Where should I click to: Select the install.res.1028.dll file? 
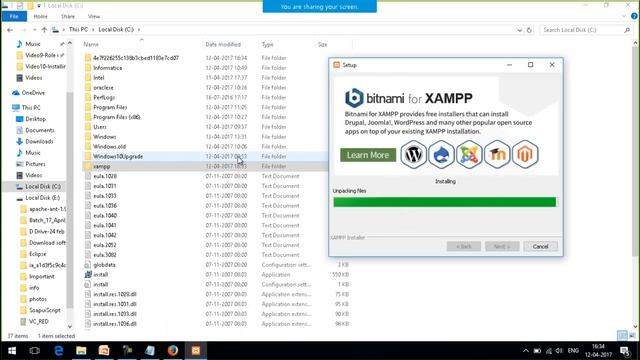click(115, 294)
